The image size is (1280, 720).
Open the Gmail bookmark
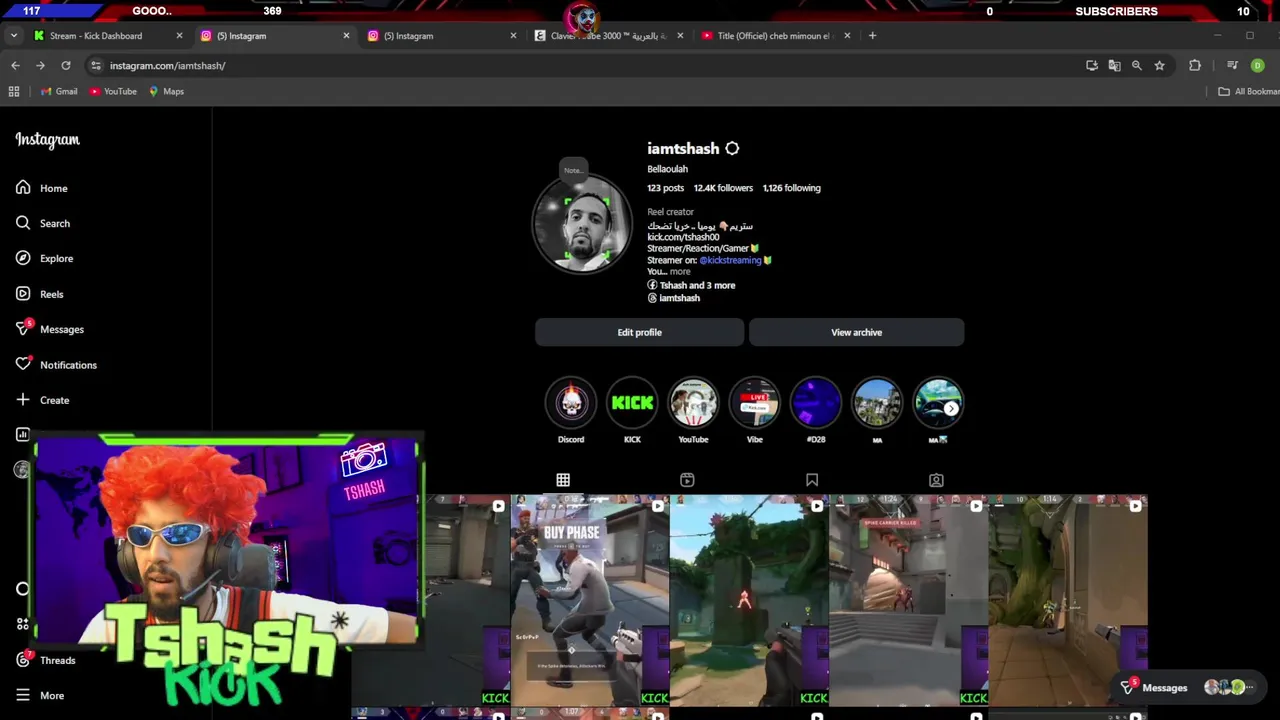(x=59, y=91)
